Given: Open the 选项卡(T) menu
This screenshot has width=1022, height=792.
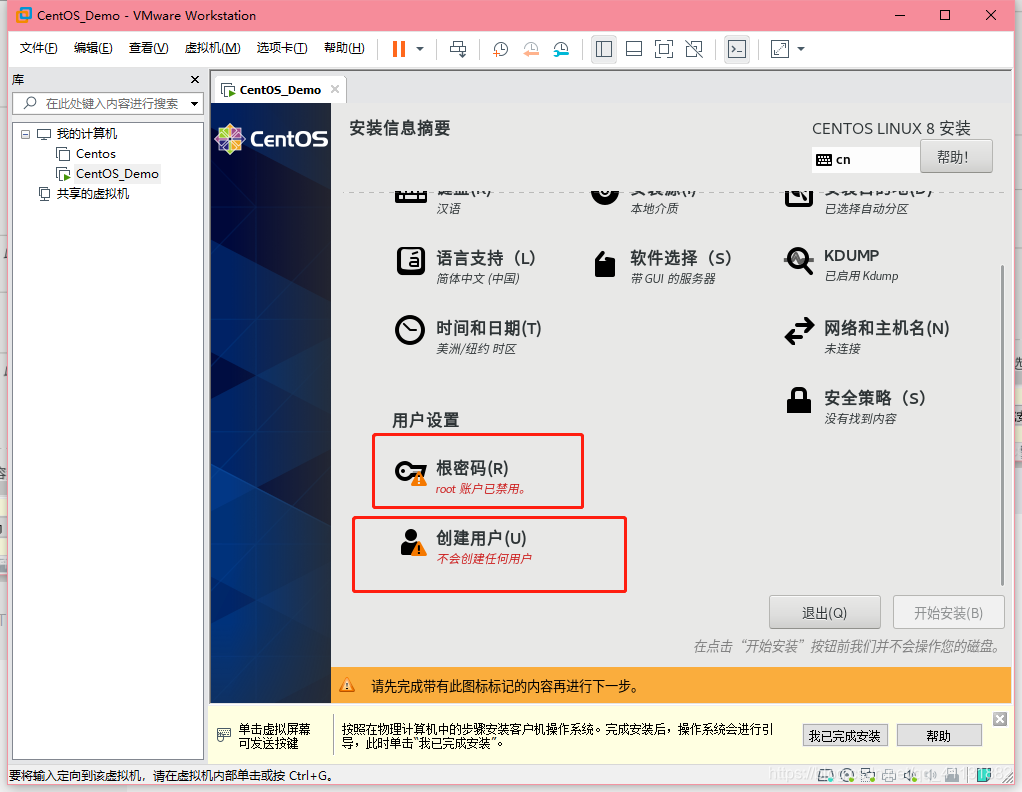Looking at the screenshot, I should (282, 48).
